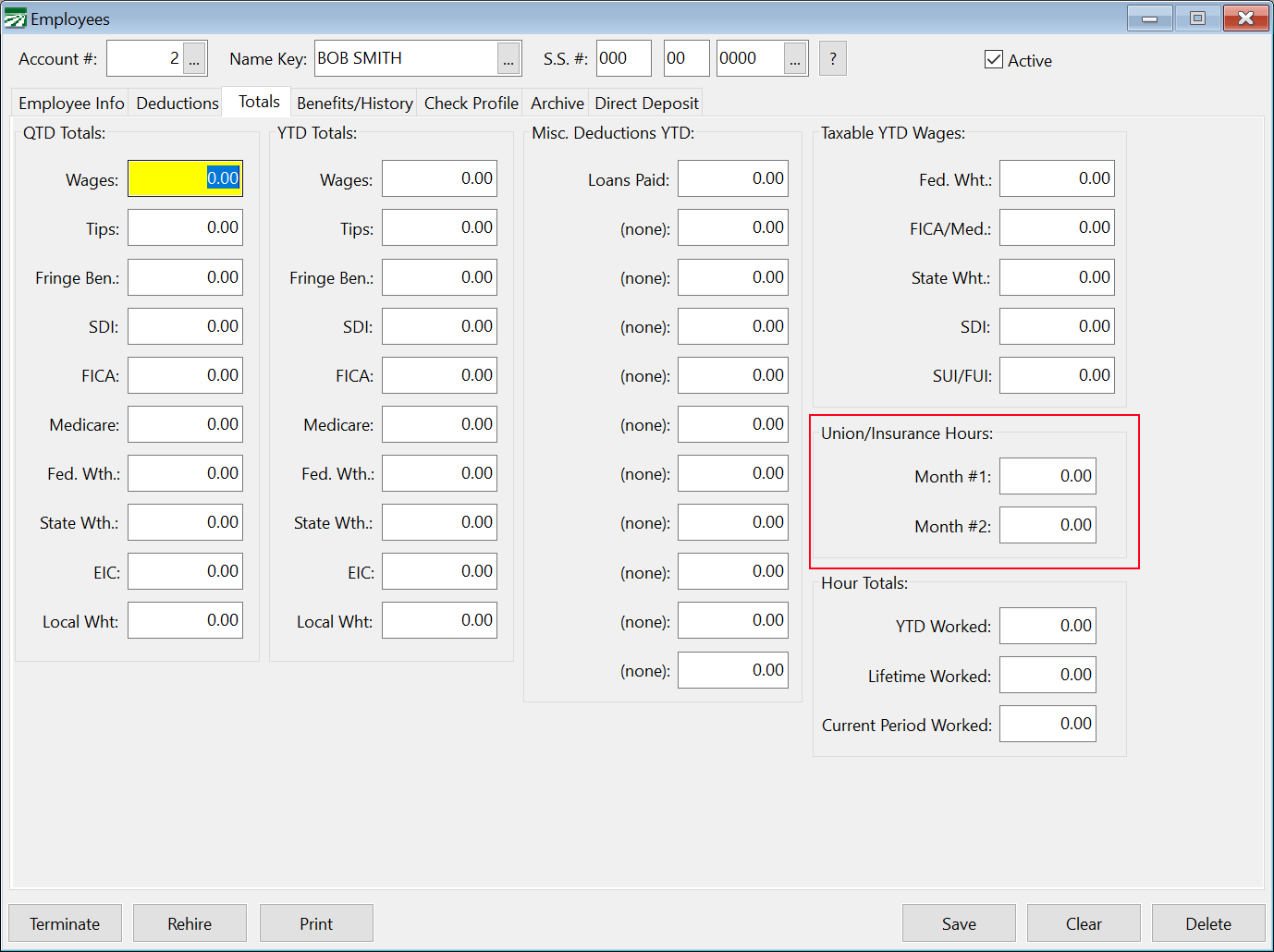Click the Terminate button
This screenshot has width=1274, height=952.
pyautogui.click(x=65, y=923)
